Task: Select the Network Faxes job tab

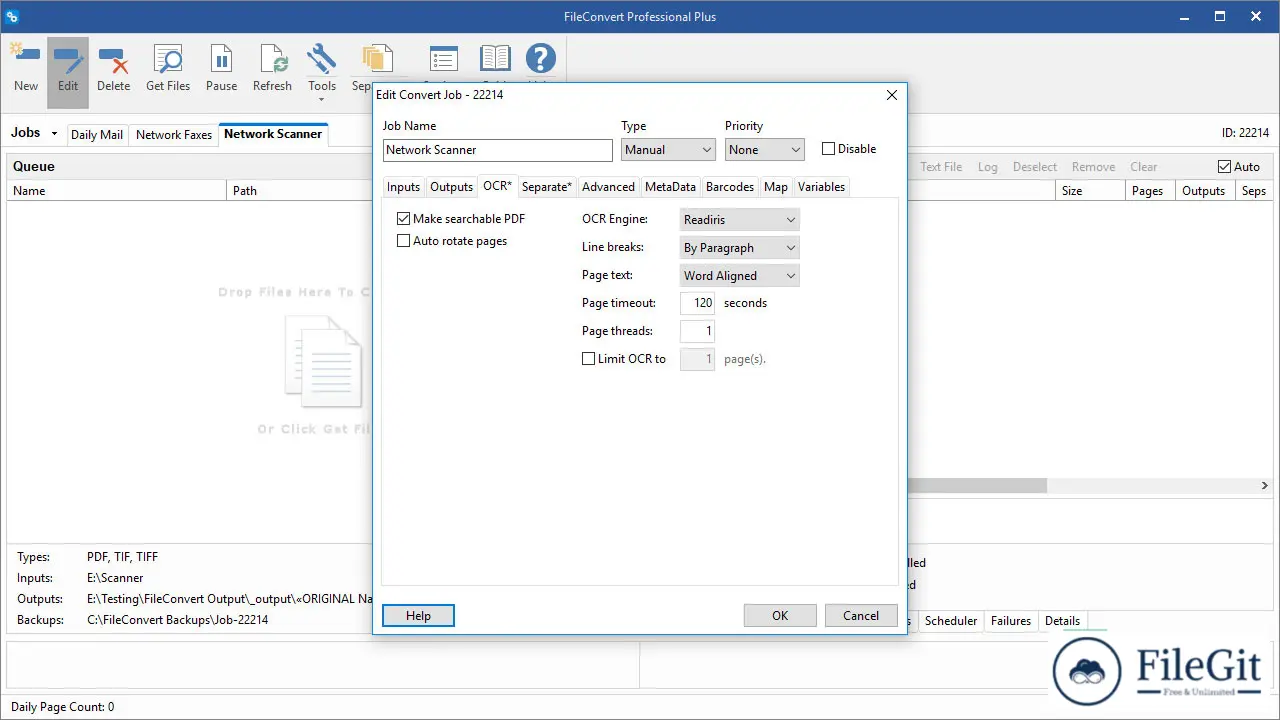Action: tap(174, 135)
